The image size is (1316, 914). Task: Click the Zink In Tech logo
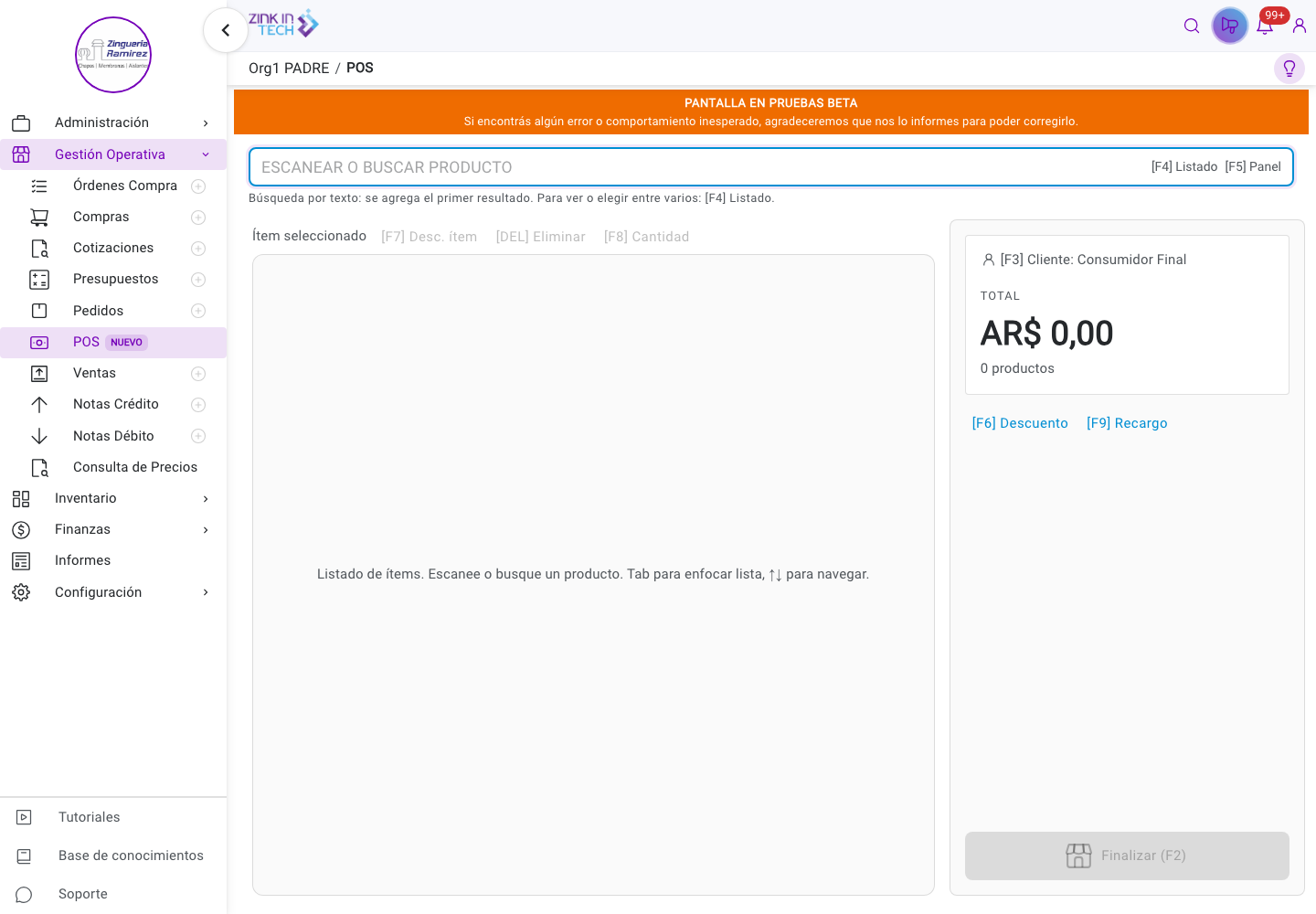[x=283, y=24]
